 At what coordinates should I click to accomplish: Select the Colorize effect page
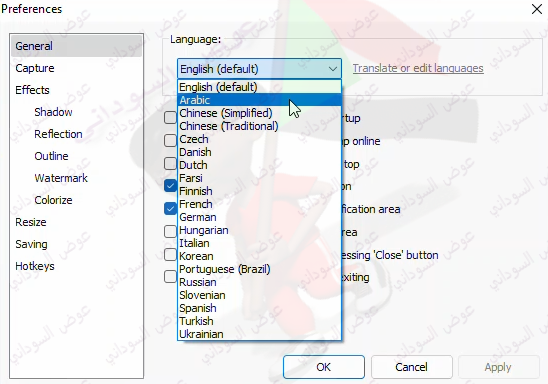53,200
